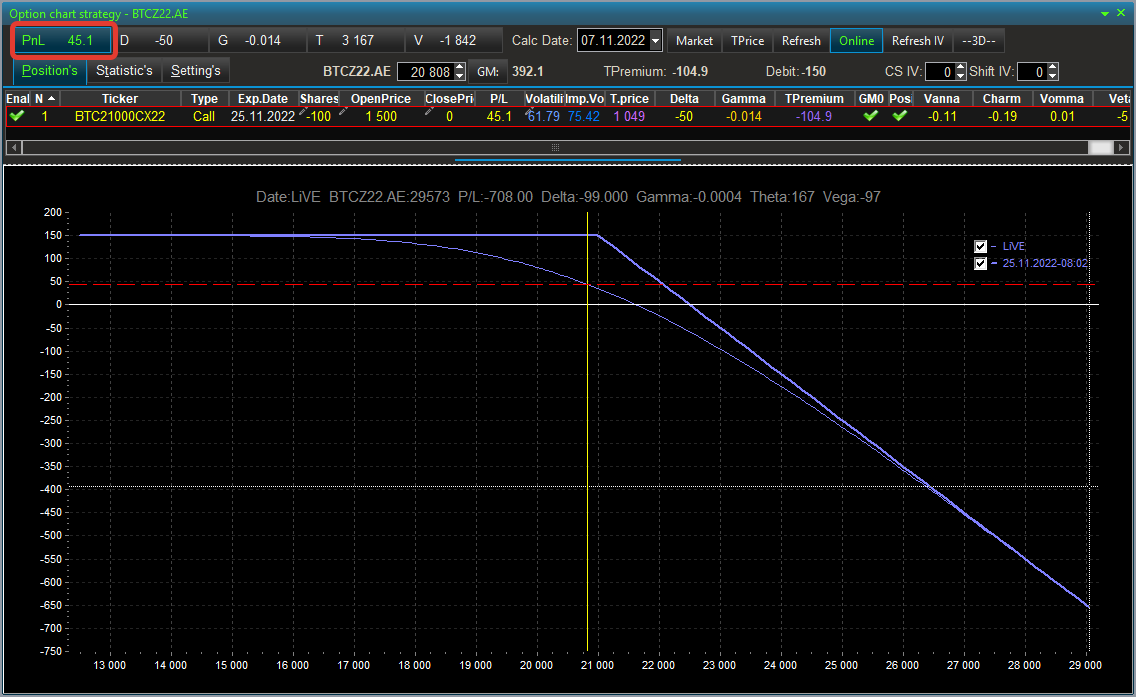Image resolution: width=1136 pixels, height=697 pixels.
Task: Toggle the GM0 checkmark in row 1
Action: pyautogui.click(x=871, y=116)
